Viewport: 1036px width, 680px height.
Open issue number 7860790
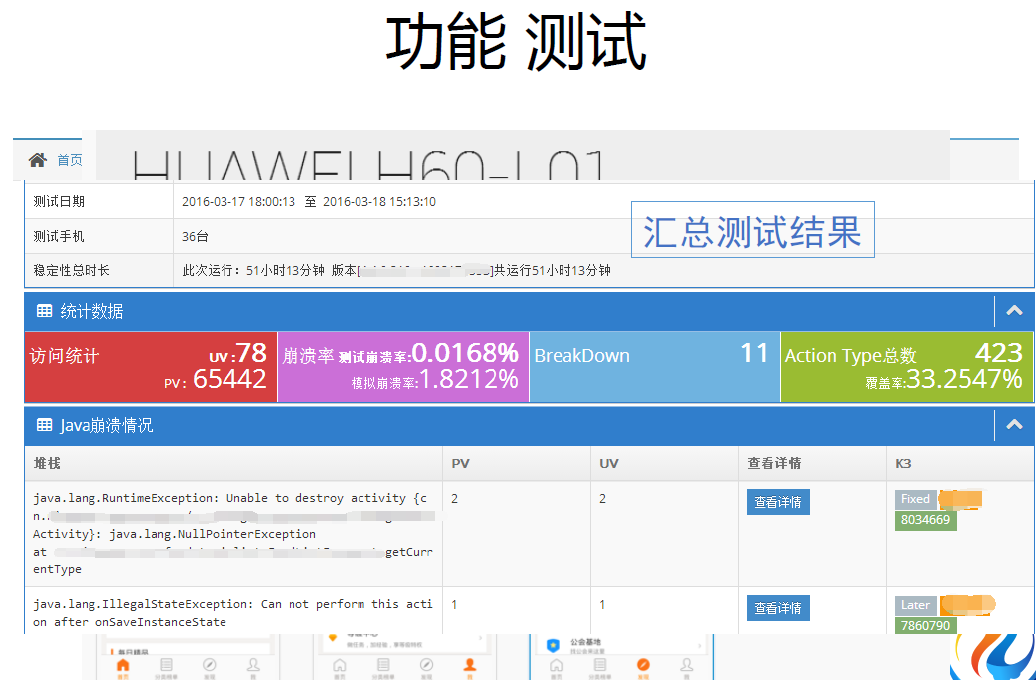tap(926, 625)
